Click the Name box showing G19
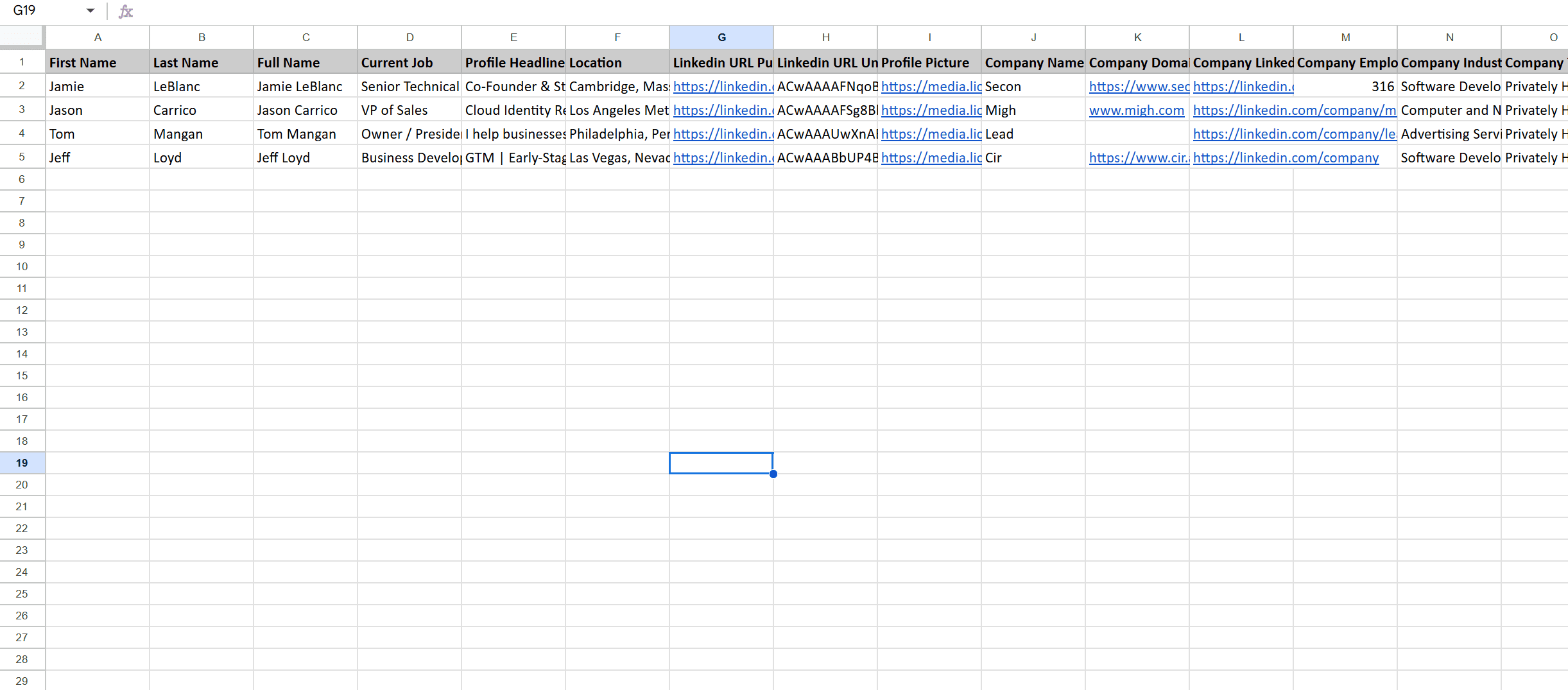The width and height of the screenshot is (1568, 690). click(x=39, y=11)
